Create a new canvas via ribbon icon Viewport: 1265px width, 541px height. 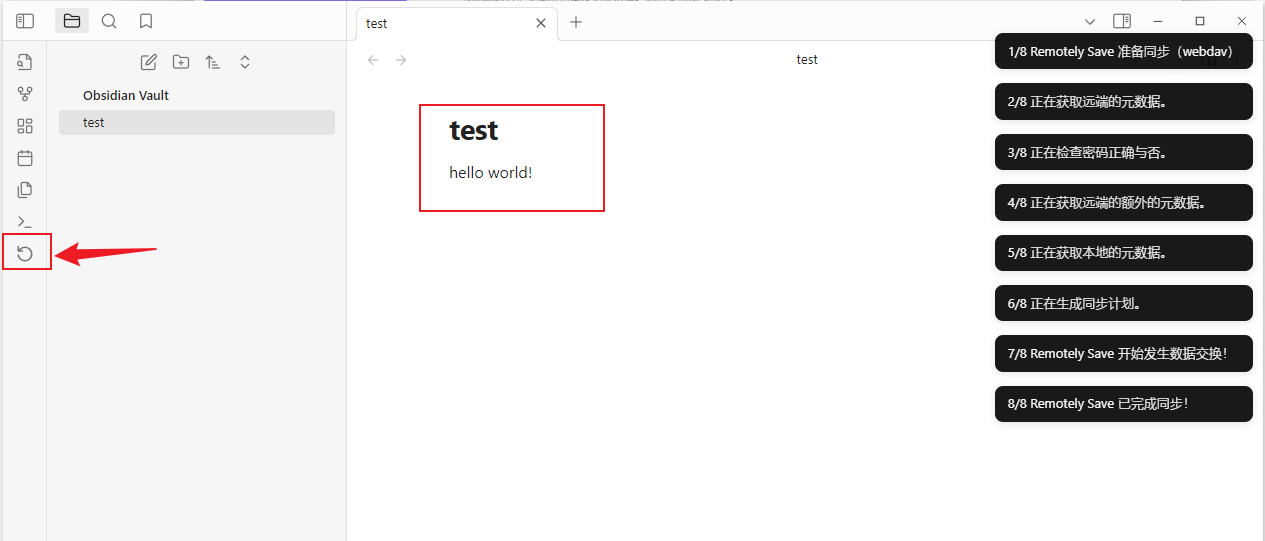[25, 126]
